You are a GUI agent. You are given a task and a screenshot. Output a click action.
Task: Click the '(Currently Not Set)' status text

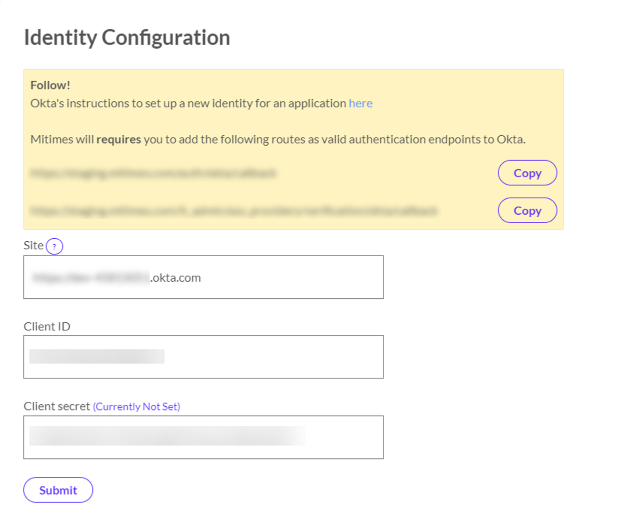tap(136, 407)
